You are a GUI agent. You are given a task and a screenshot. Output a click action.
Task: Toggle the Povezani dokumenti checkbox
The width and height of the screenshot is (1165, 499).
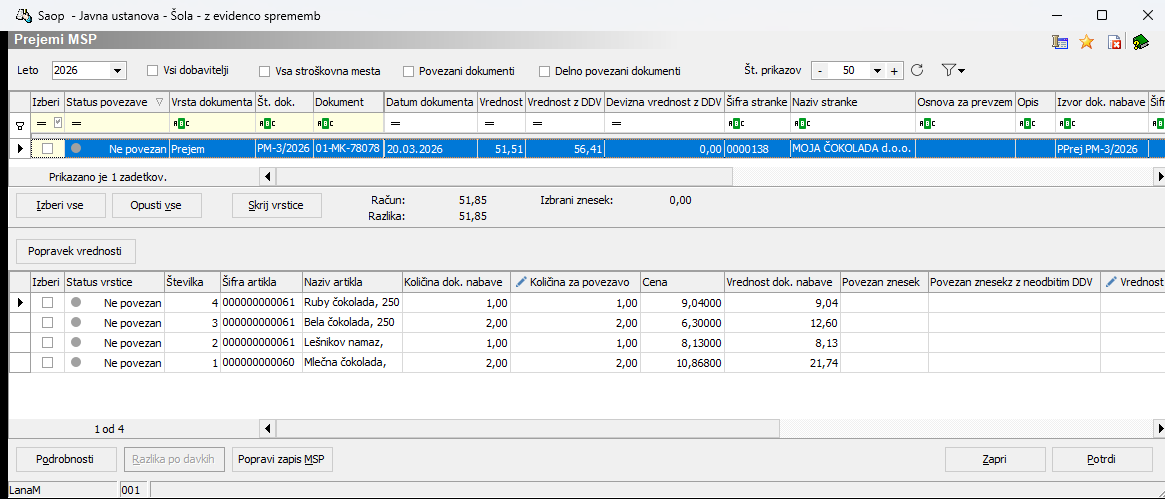(408, 71)
